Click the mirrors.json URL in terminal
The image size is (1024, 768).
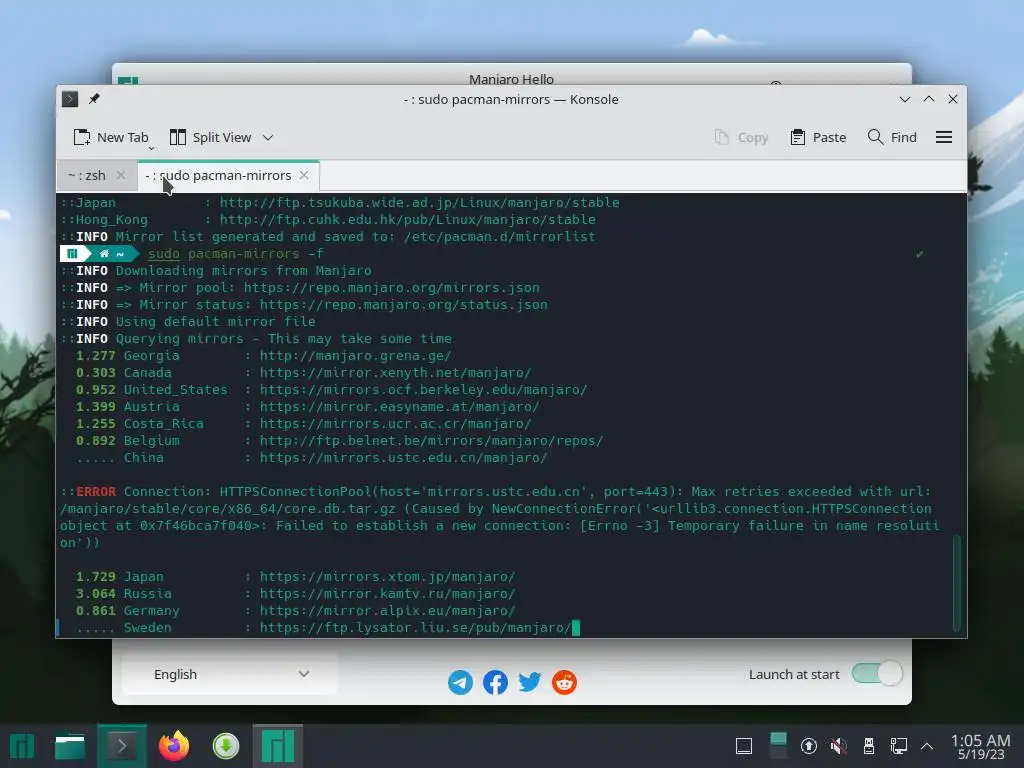tap(392, 287)
